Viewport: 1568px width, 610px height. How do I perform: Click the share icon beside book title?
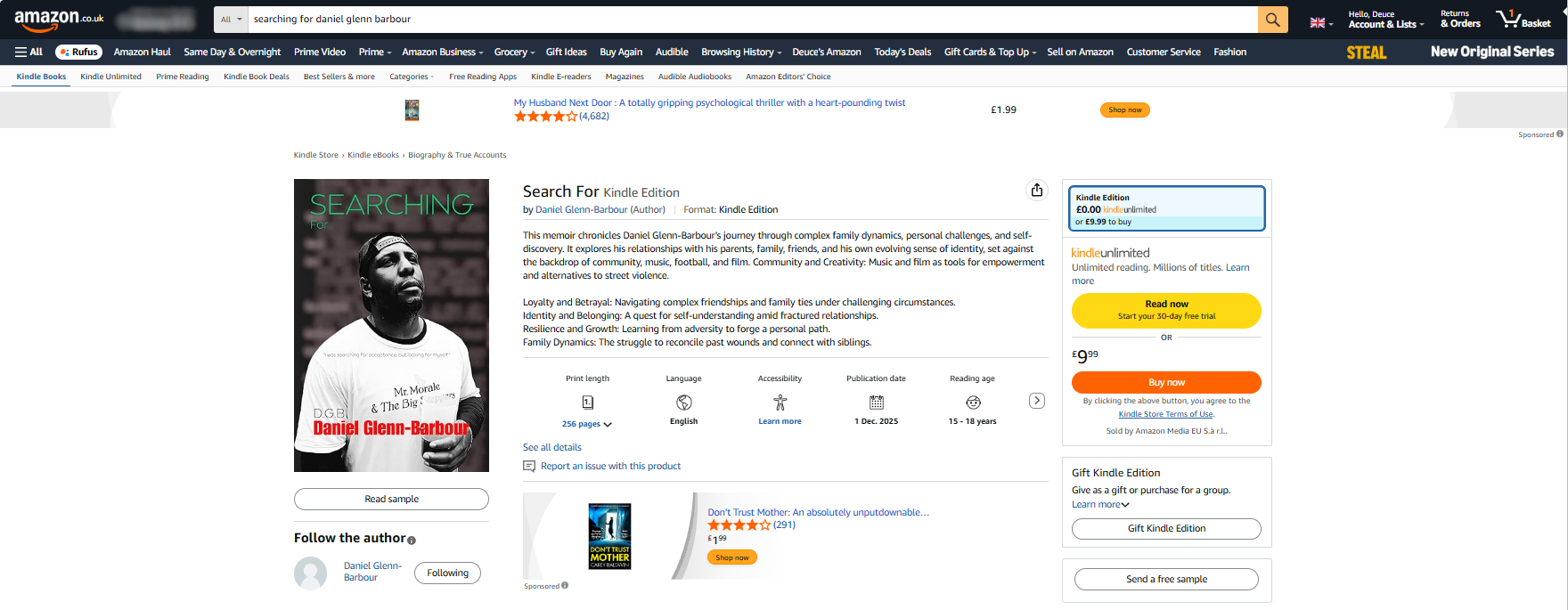pyautogui.click(x=1037, y=190)
